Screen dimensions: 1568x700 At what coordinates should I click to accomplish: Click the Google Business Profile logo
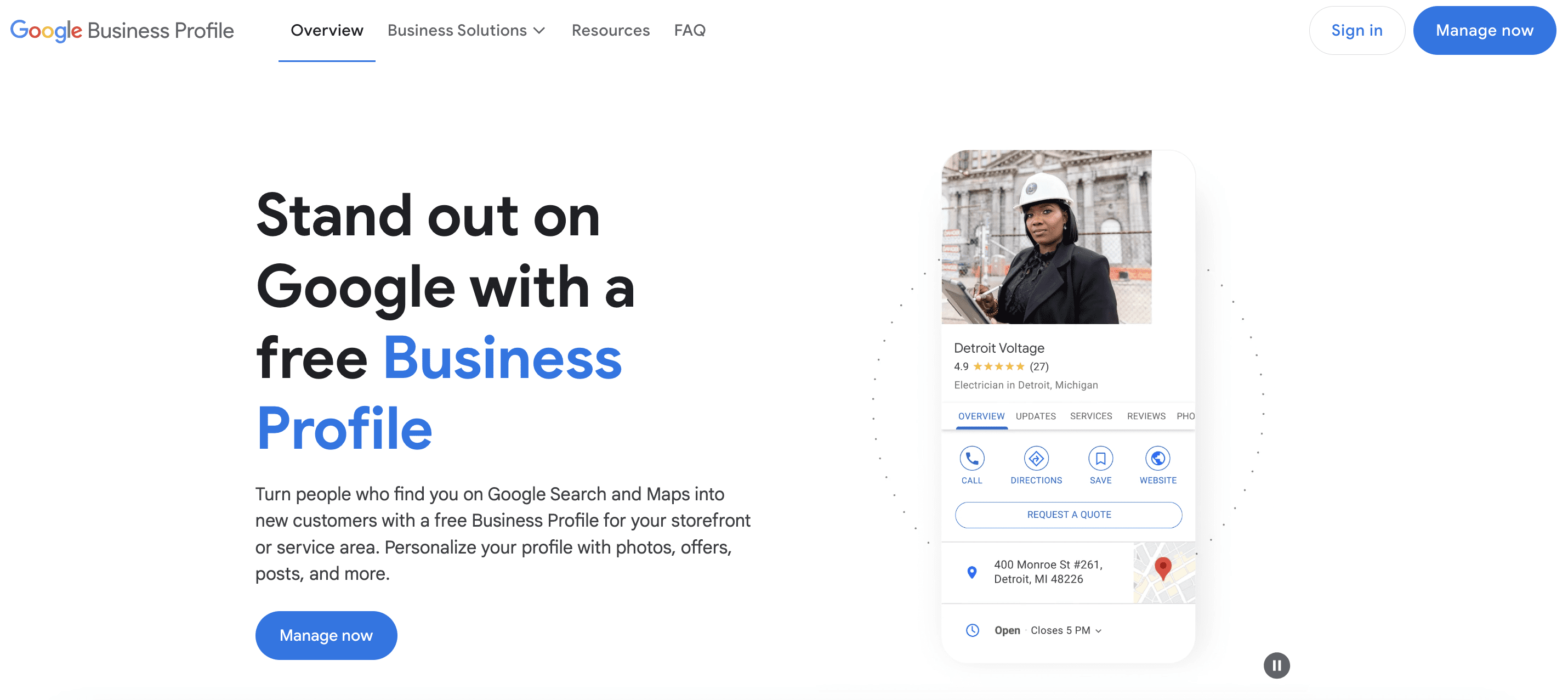122,31
